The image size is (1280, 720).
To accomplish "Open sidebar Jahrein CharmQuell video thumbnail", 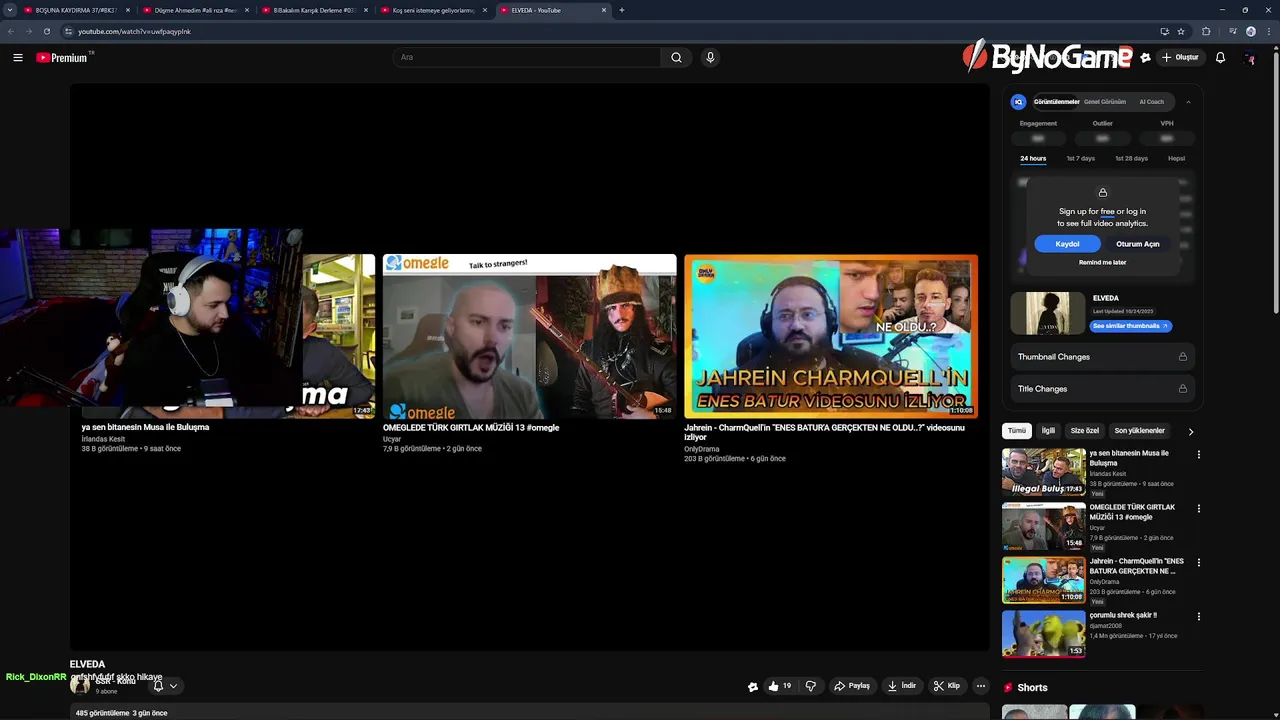I will click(x=1044, y=580).
